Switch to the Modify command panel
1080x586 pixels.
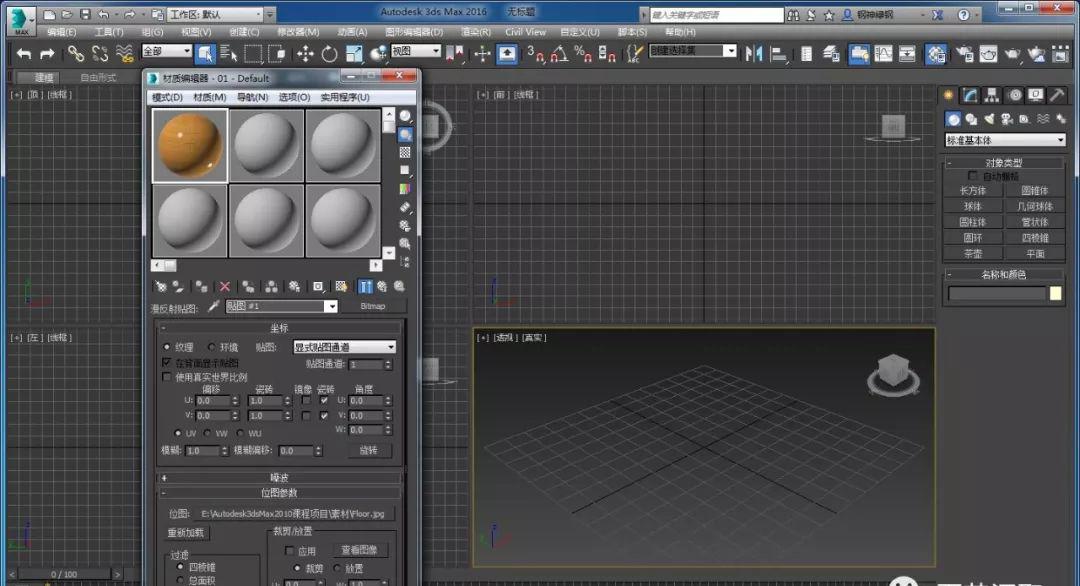click(x=970, y=95)
